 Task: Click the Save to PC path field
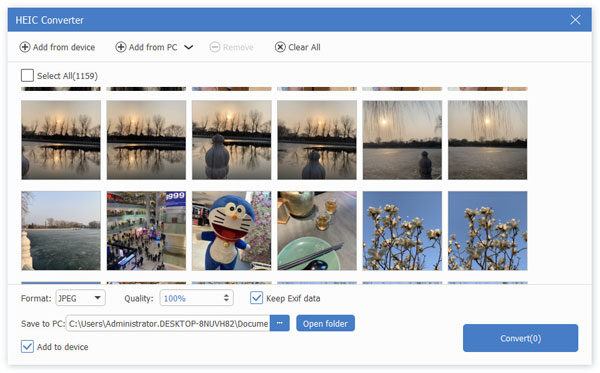(168, 323)
